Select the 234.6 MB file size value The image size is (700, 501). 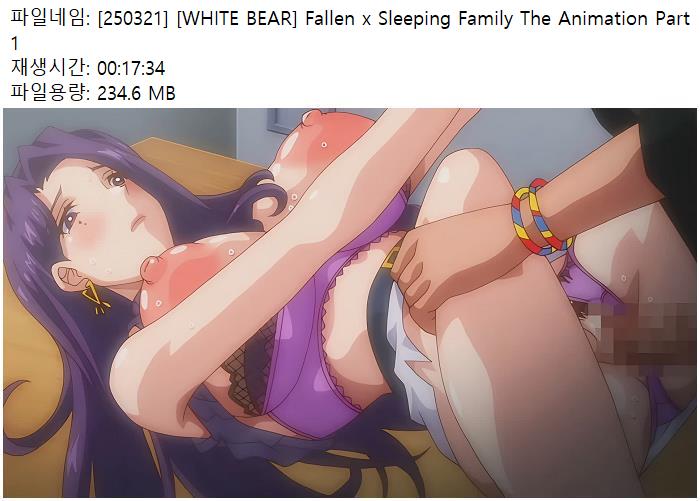(x=137, y=93)
